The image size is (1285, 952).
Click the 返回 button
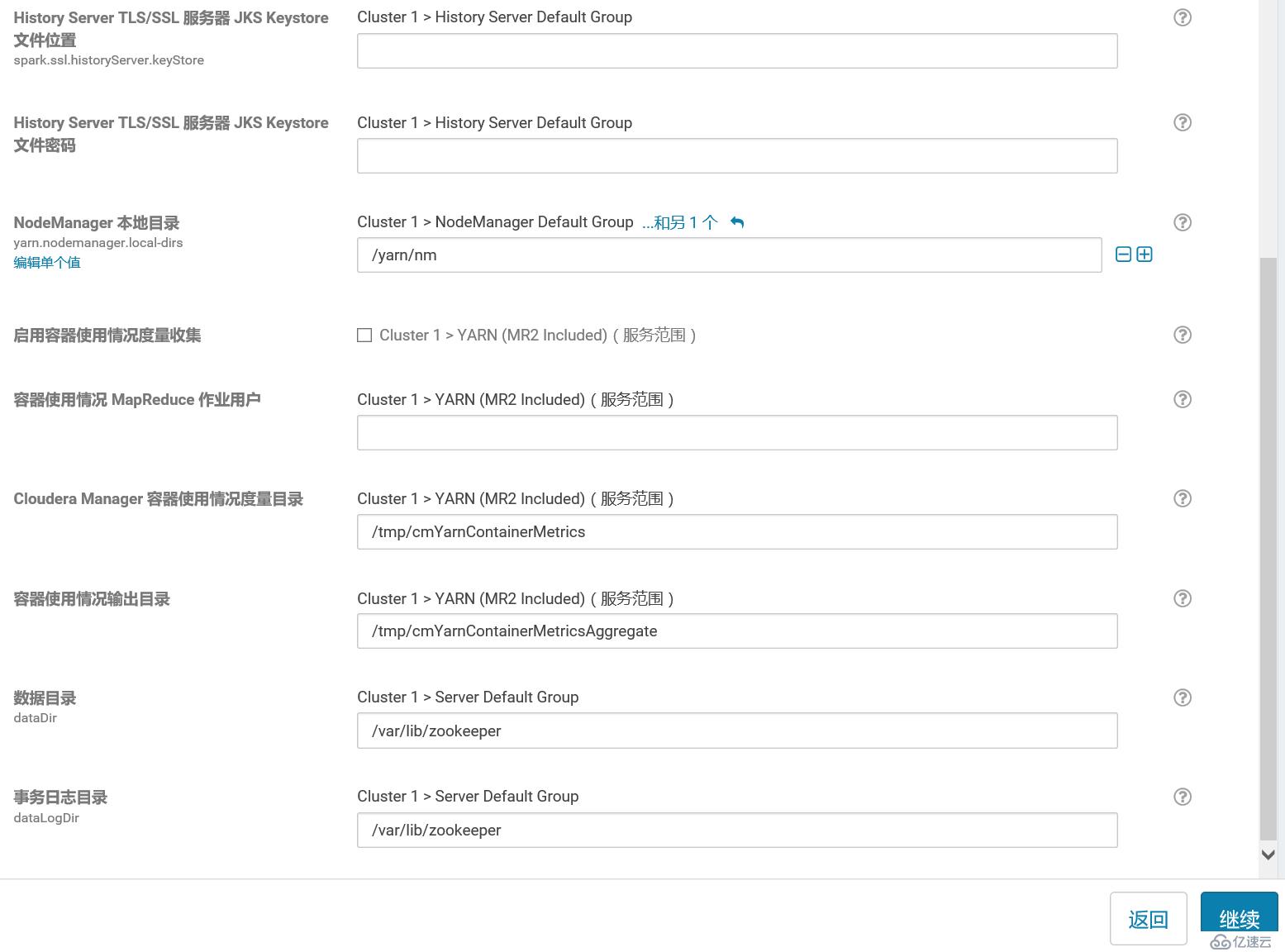(1149, 919)
